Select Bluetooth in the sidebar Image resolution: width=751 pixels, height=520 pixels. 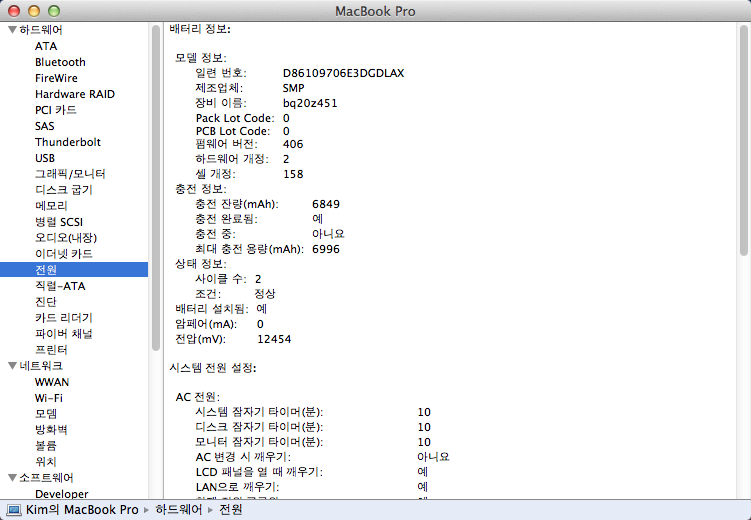[60, 62]
